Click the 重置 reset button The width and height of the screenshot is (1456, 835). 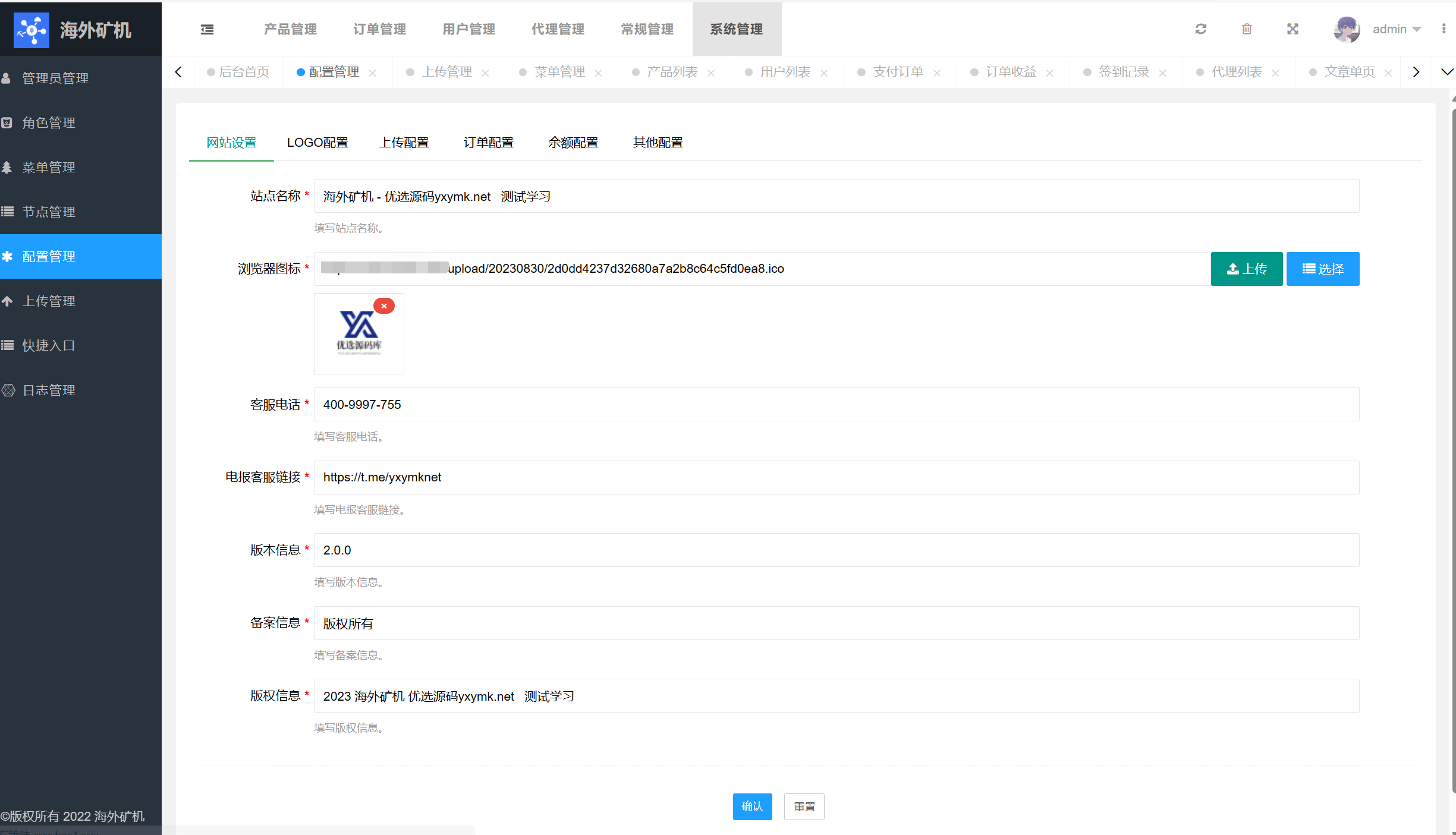(x=804, y=806)
